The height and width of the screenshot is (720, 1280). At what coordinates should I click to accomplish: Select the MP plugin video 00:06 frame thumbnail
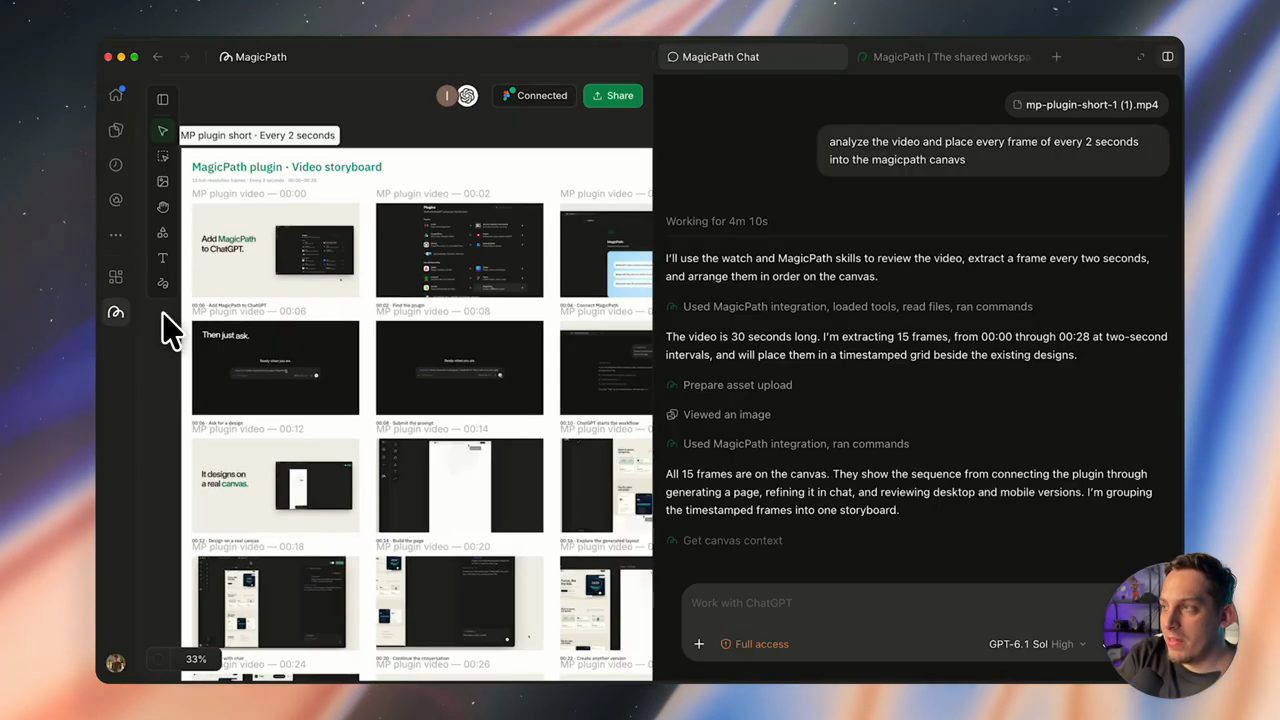(275, 367)
